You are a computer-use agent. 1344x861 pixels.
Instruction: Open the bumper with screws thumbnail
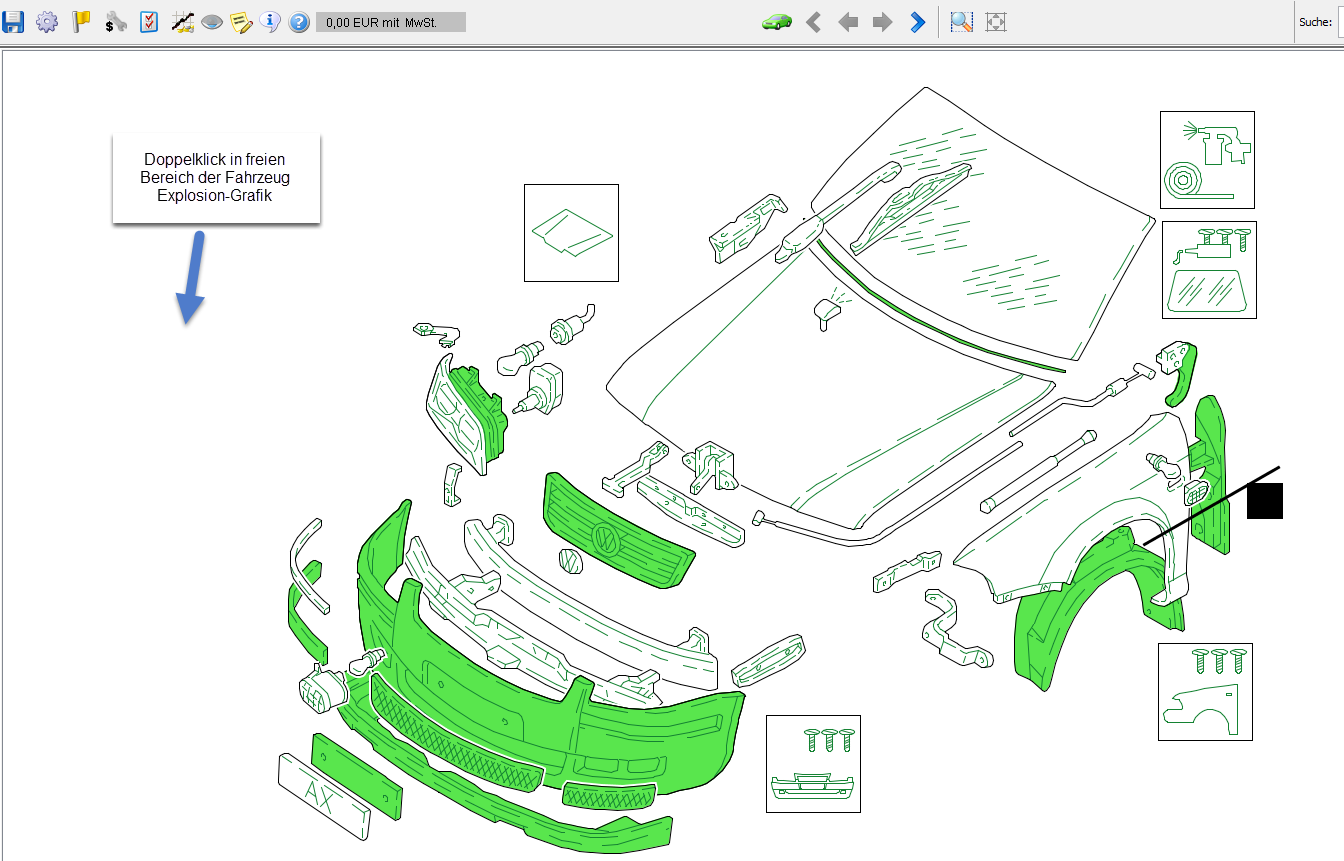pyautogui.click(x=813, y=764)
